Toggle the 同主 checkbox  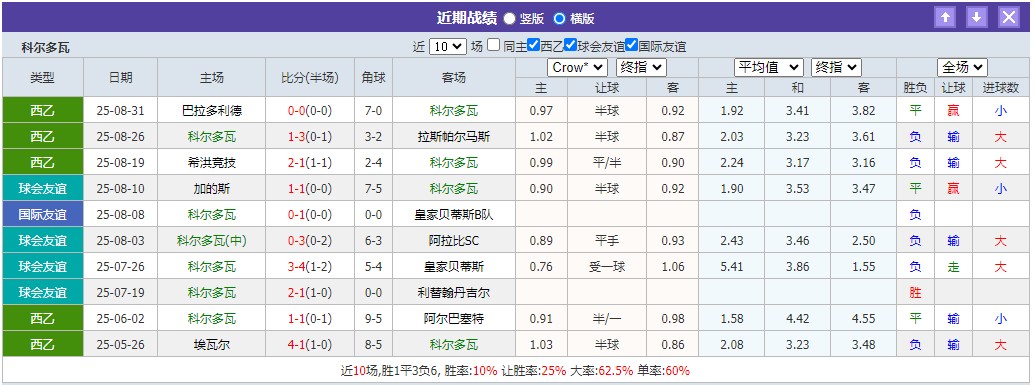(x=494, y=46)
